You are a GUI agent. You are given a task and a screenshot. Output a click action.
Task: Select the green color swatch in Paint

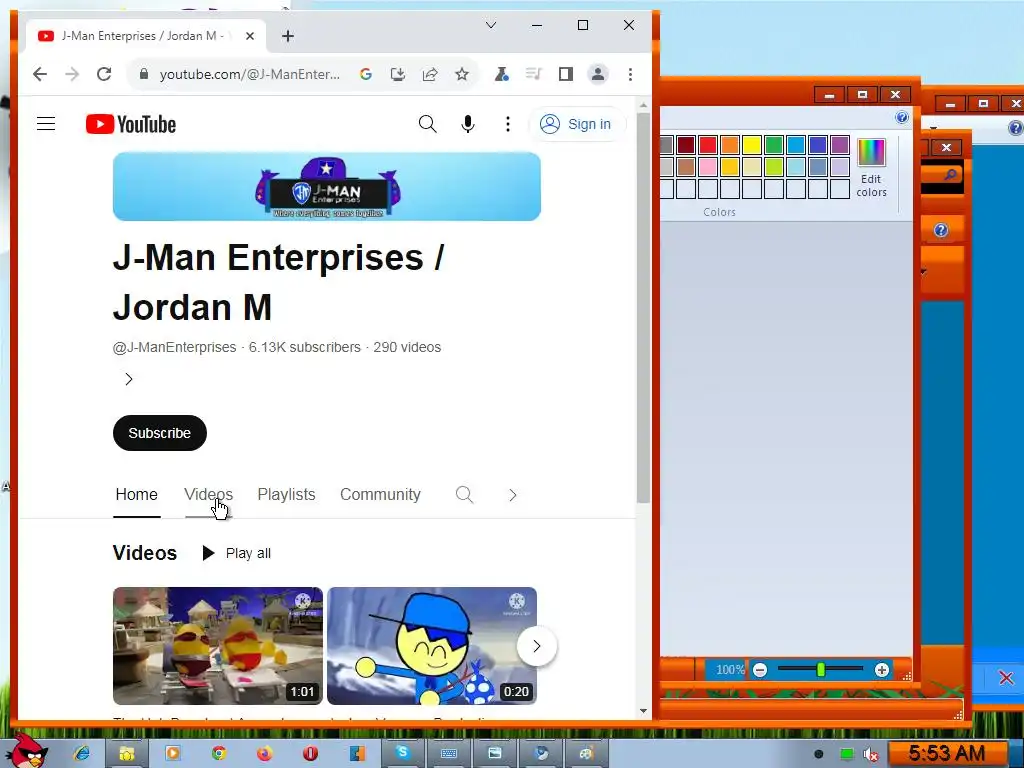[x=773, y=145]
